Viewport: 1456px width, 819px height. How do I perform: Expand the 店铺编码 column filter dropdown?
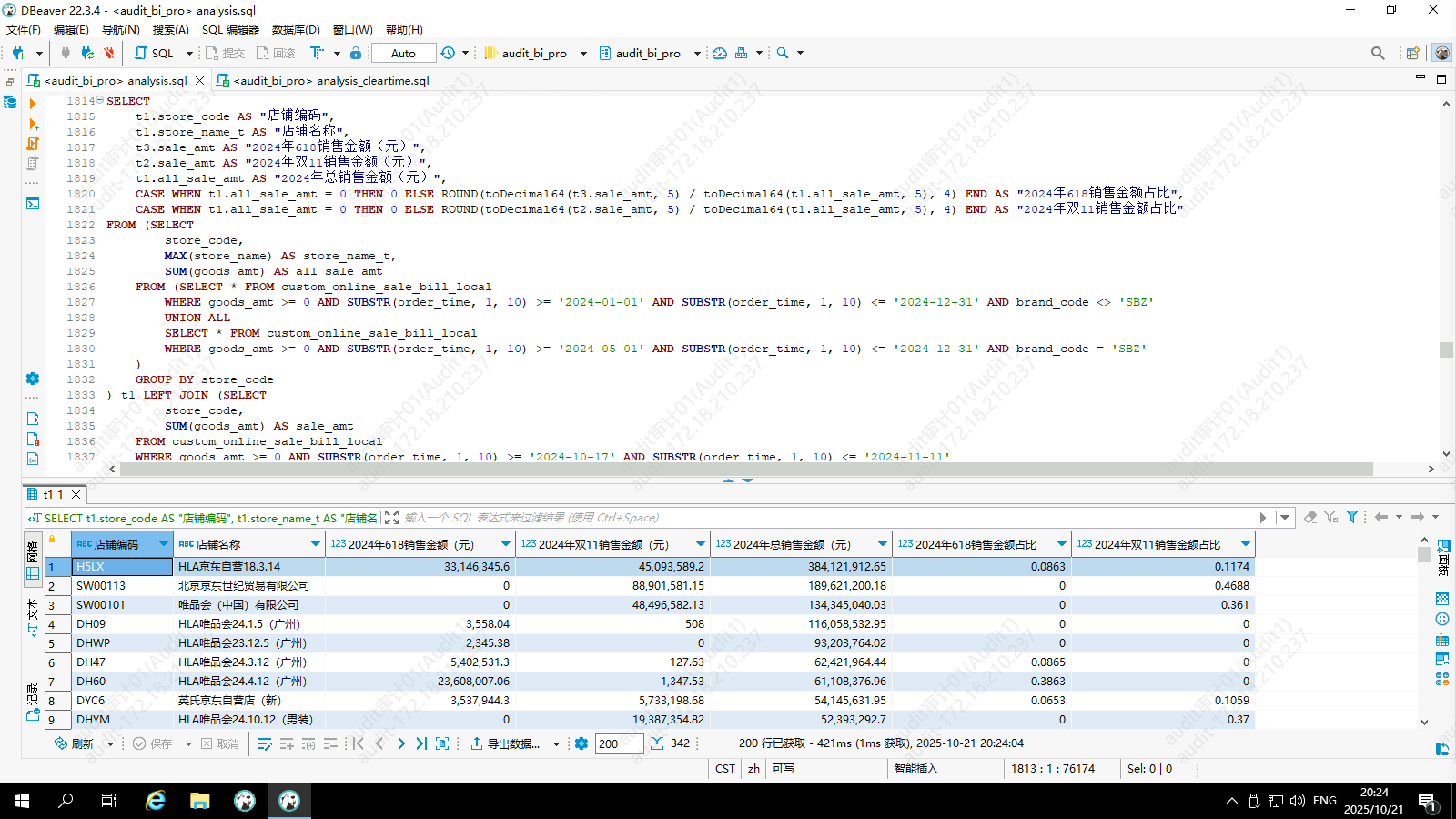pos(164,544)
